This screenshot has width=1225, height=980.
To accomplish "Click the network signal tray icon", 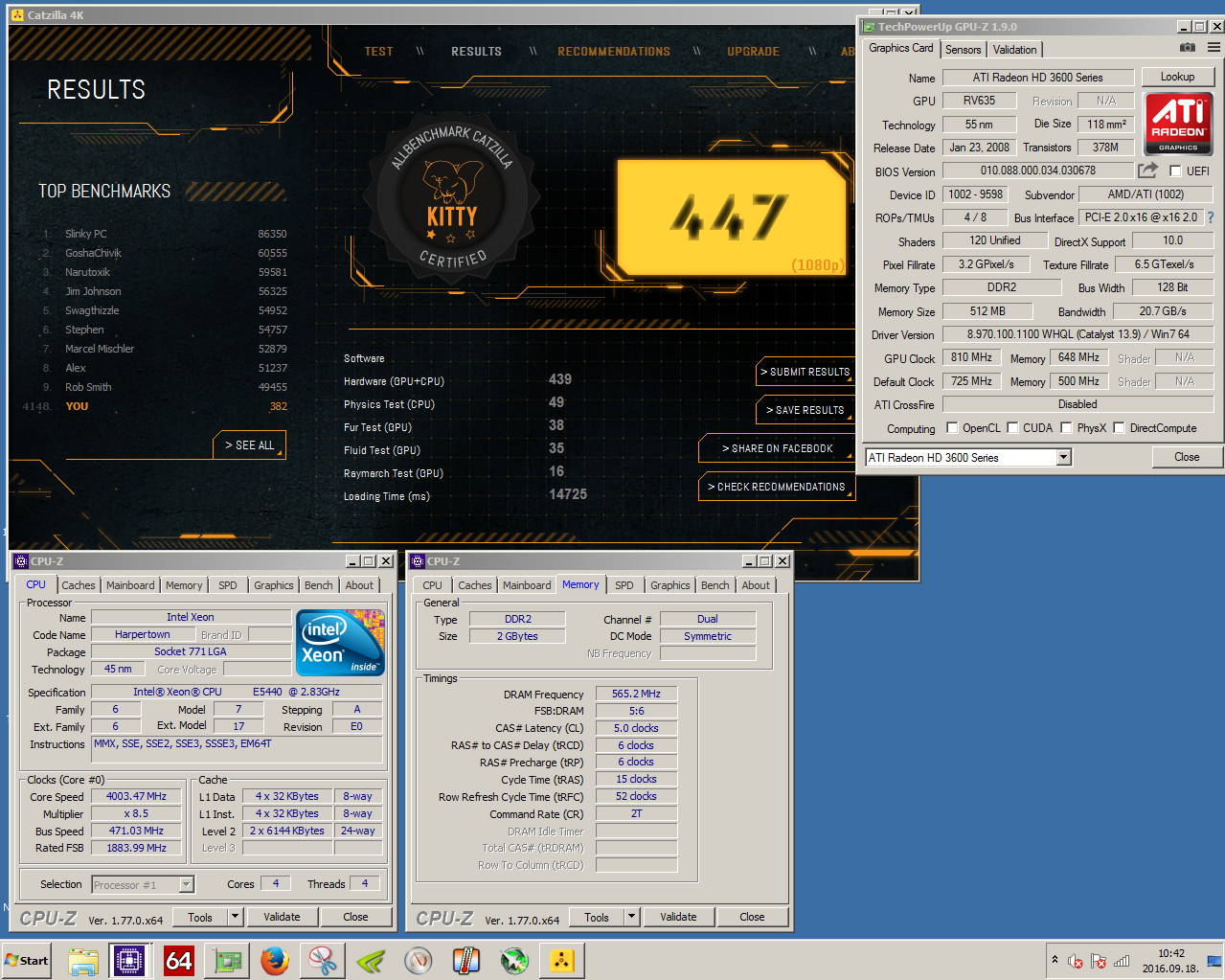I will coord(1122,961).
